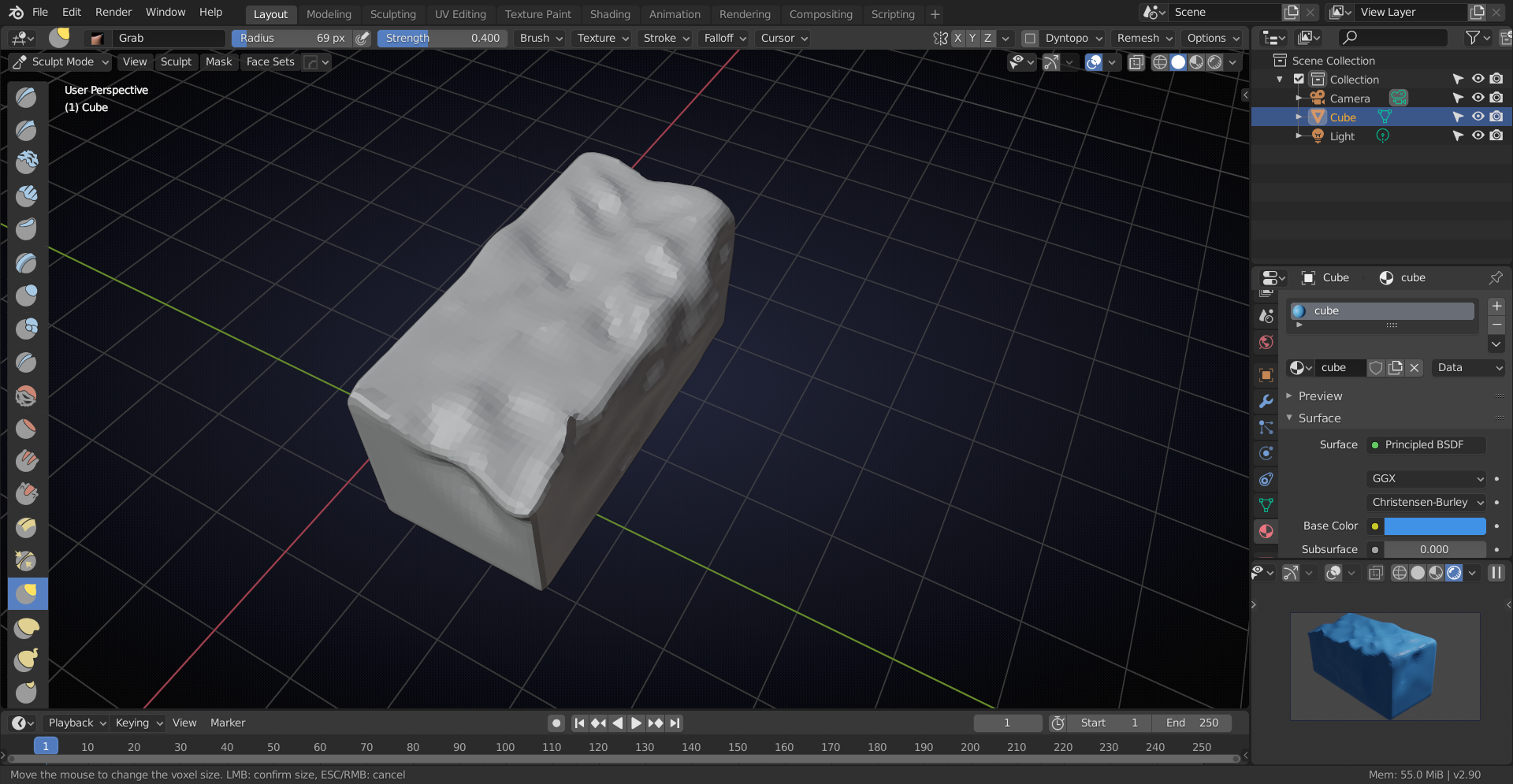Open the Remesh dropdown

coord(1144,38)
